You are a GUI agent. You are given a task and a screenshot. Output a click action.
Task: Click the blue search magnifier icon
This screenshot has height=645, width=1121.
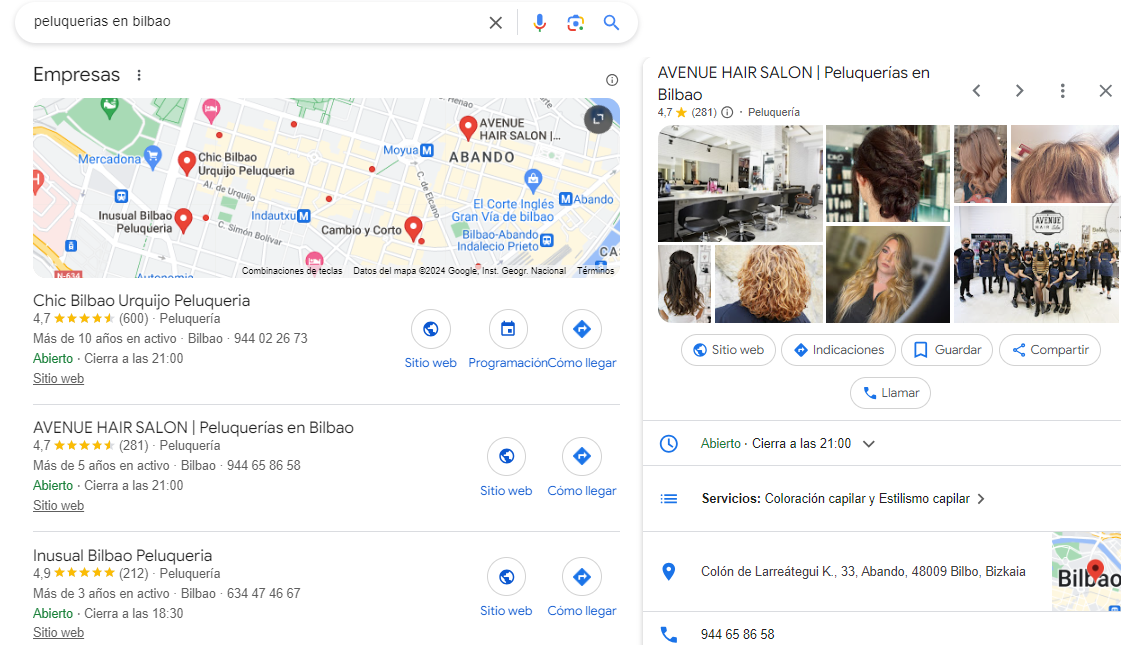coord(611,22)
